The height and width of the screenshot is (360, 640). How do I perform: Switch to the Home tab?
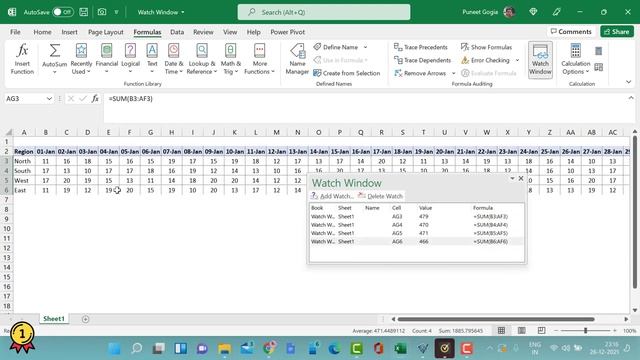click(42, 32)
